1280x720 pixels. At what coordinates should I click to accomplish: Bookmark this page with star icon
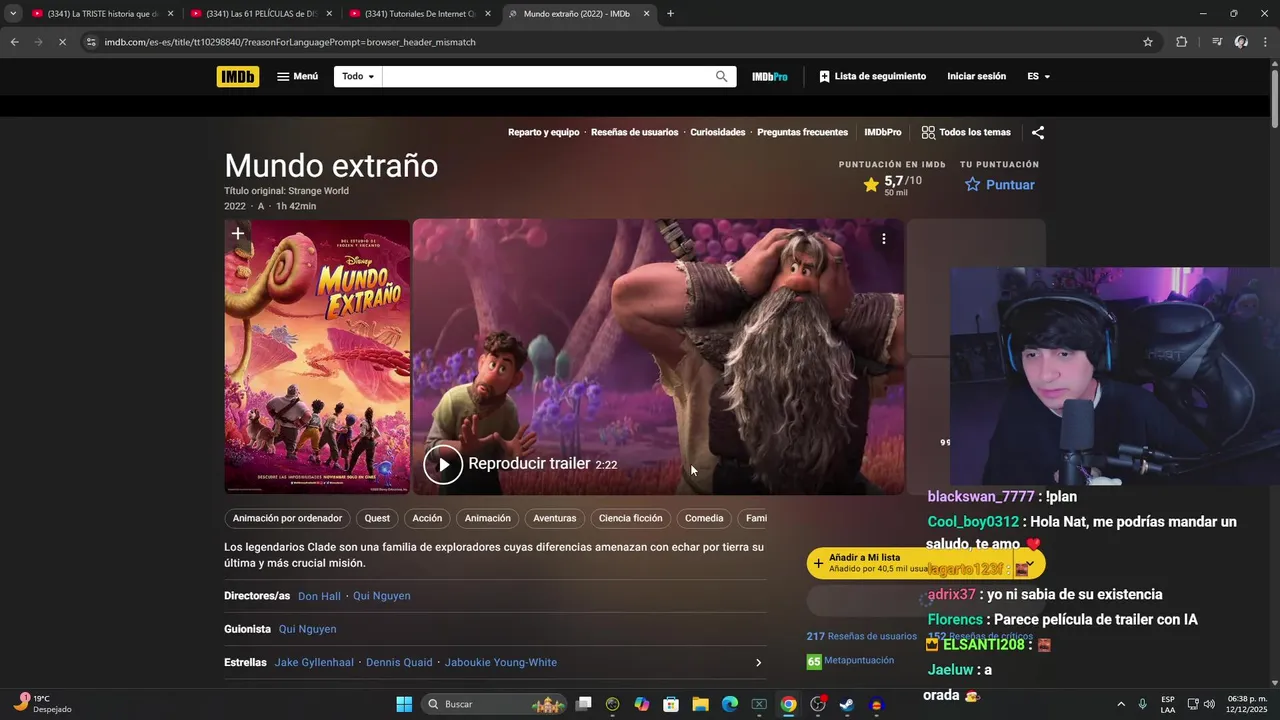(1148, 42)
